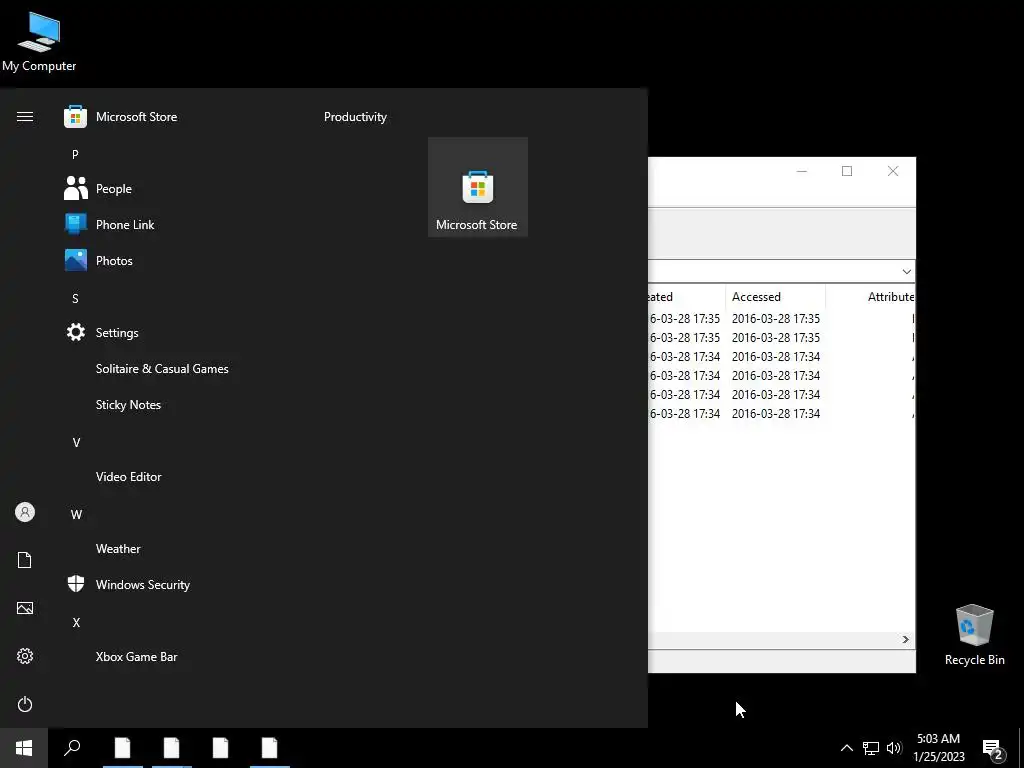The height and width of the screenshot is (768, 1024).
Task: Maximize the background window
Action: point(847,171)
